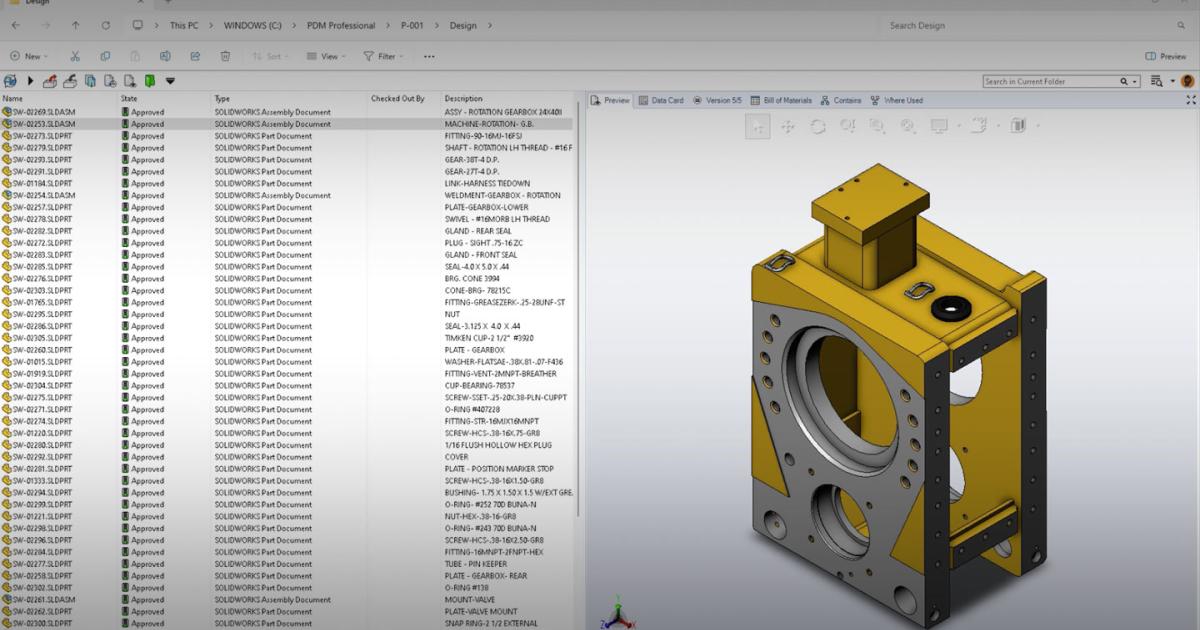
Task: Click P-001 in the breadcrumb path
Action: click(414, 25)
